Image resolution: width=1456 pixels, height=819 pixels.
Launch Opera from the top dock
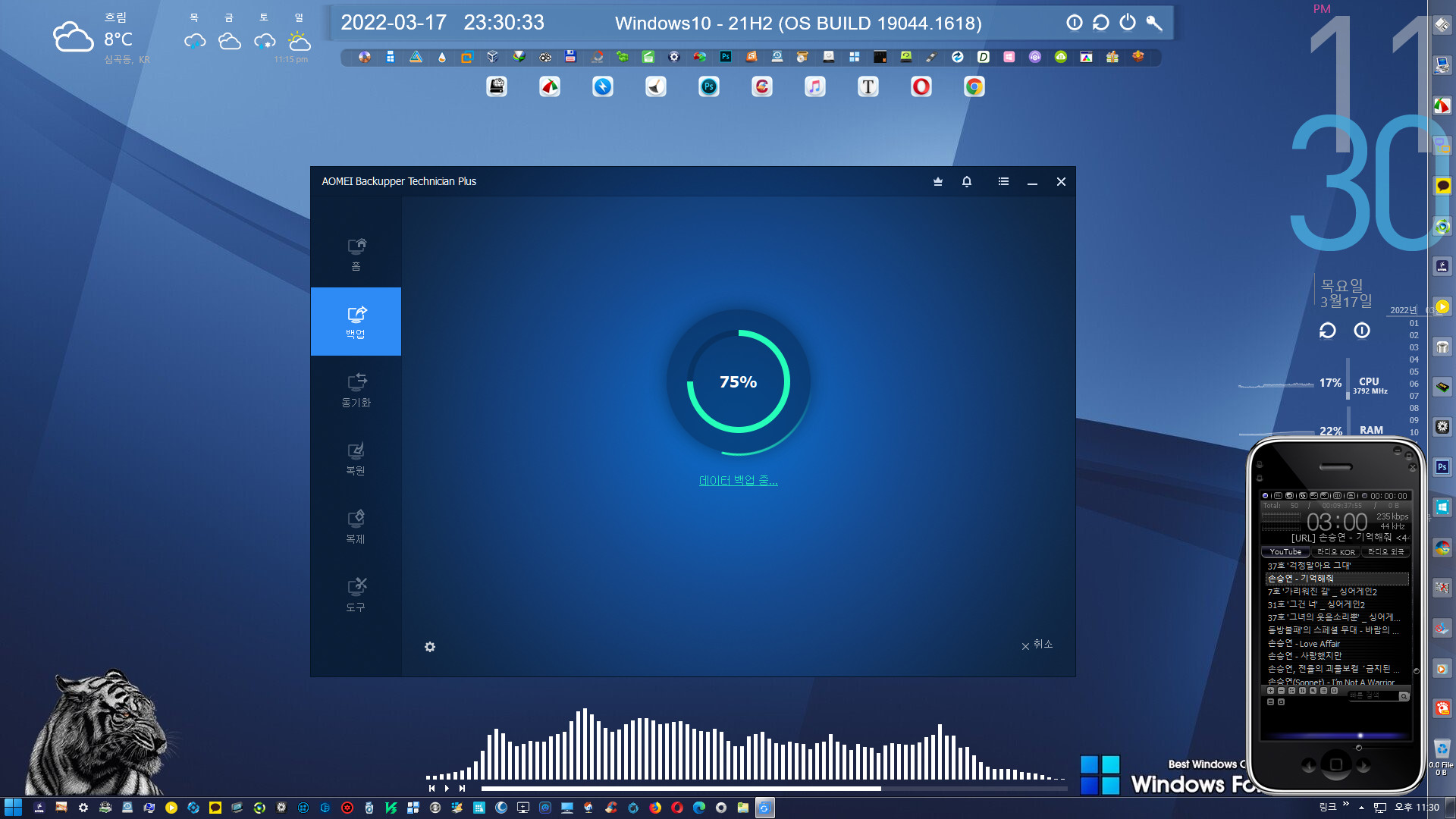tap(921, 86)
